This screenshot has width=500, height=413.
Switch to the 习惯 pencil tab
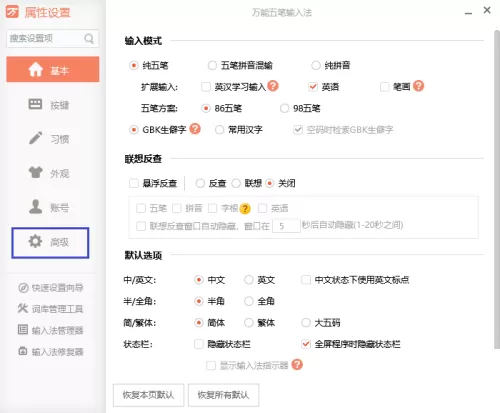click(53, 139)
